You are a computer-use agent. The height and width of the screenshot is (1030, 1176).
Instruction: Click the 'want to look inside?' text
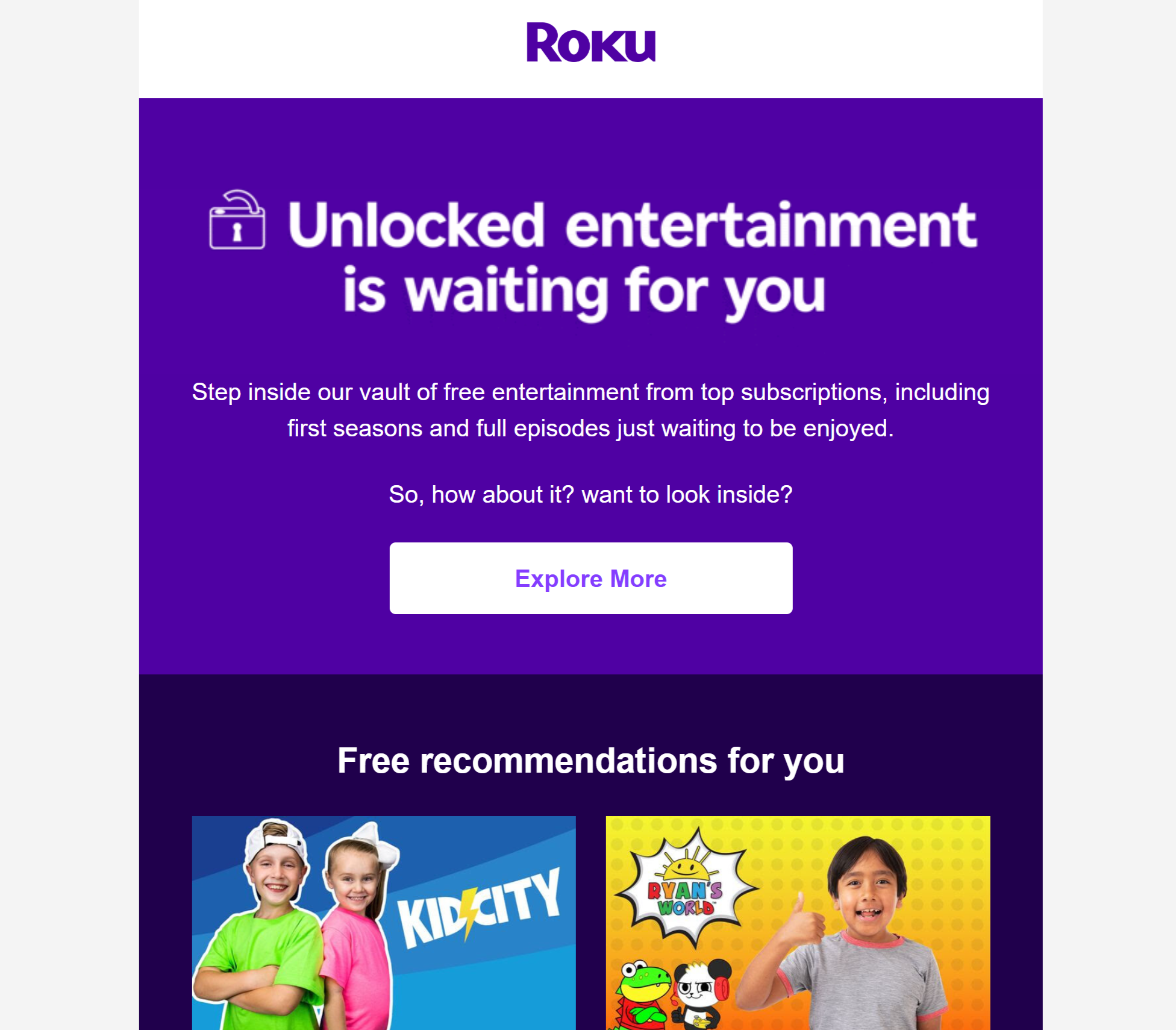pyautogui.click(x=686, y=494)
